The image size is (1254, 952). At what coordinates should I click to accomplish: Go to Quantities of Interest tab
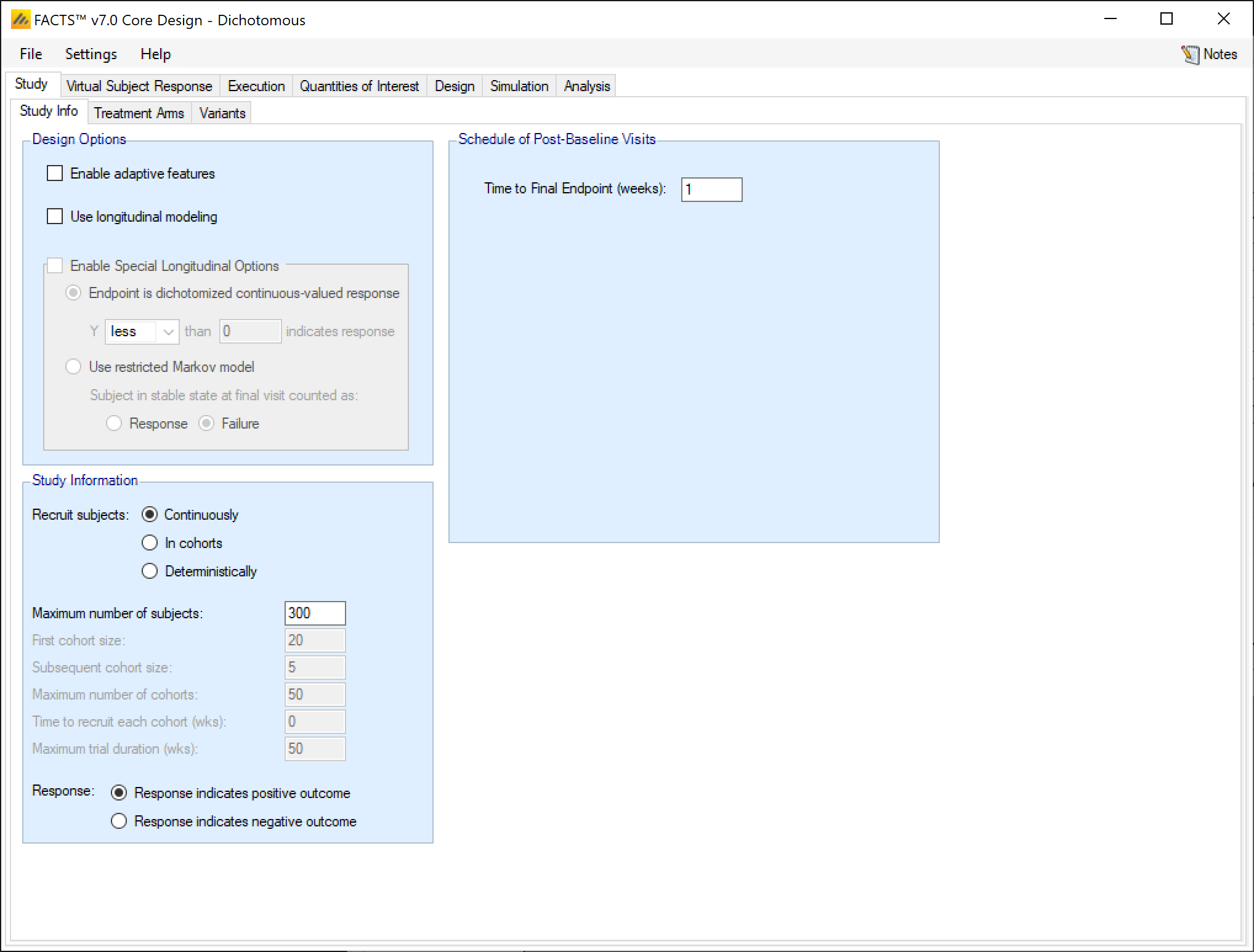coord(359,86)
